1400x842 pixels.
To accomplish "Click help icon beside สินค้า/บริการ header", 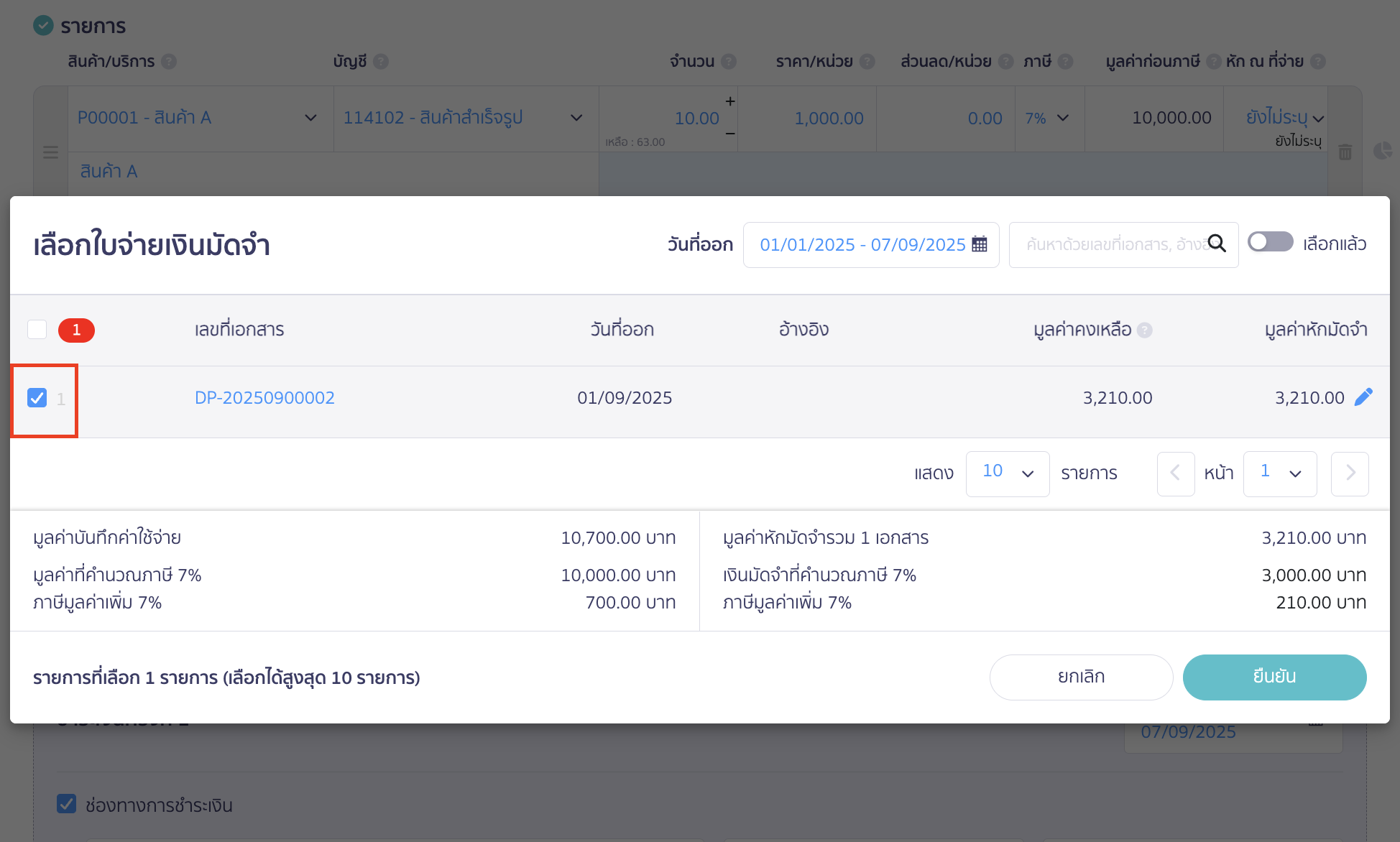I will pos(169,62).
